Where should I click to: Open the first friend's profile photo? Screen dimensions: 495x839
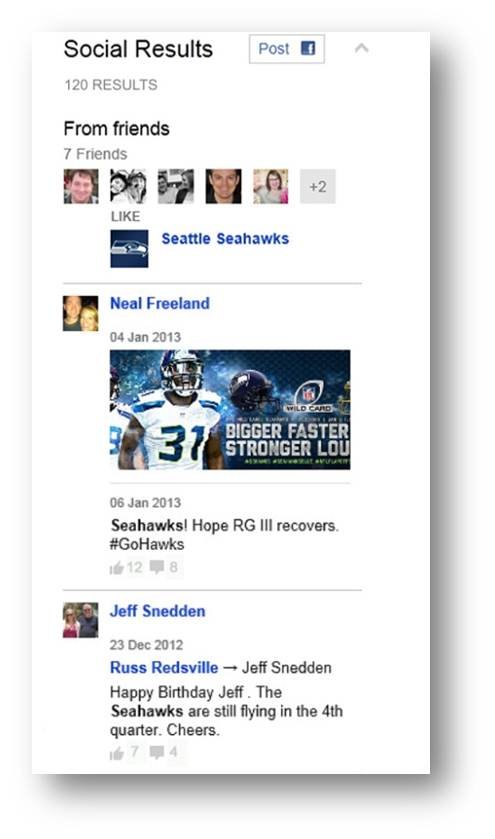(x=81, y=186)
